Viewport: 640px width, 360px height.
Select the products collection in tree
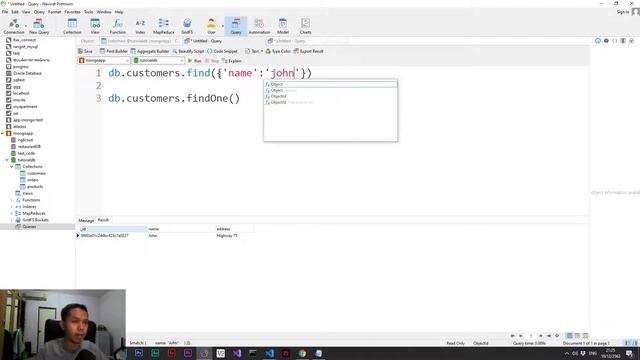pyautogui.click(x=35, y=187)
